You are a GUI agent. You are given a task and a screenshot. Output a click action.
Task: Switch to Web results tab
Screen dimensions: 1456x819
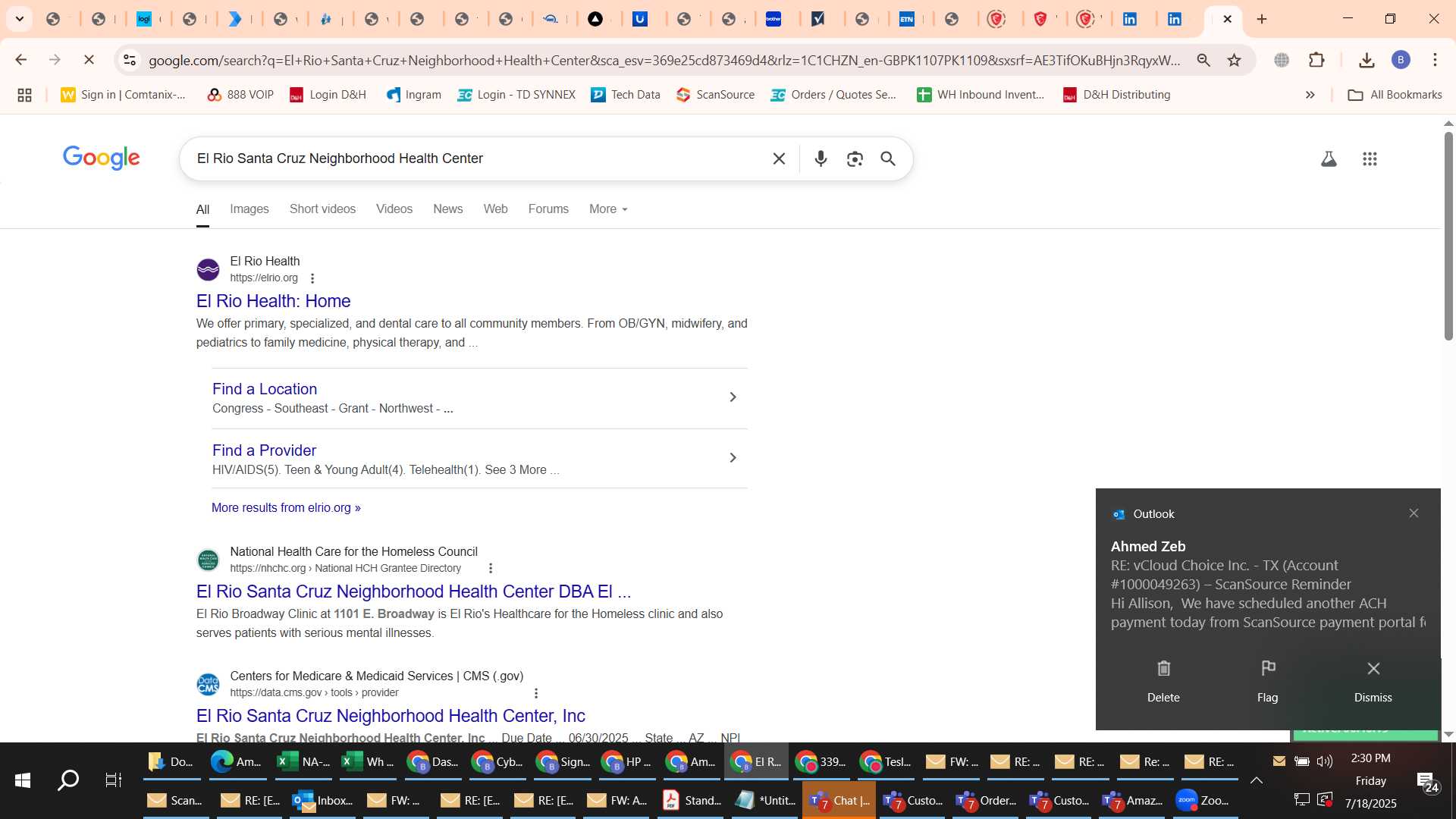(x=496, y=209)
